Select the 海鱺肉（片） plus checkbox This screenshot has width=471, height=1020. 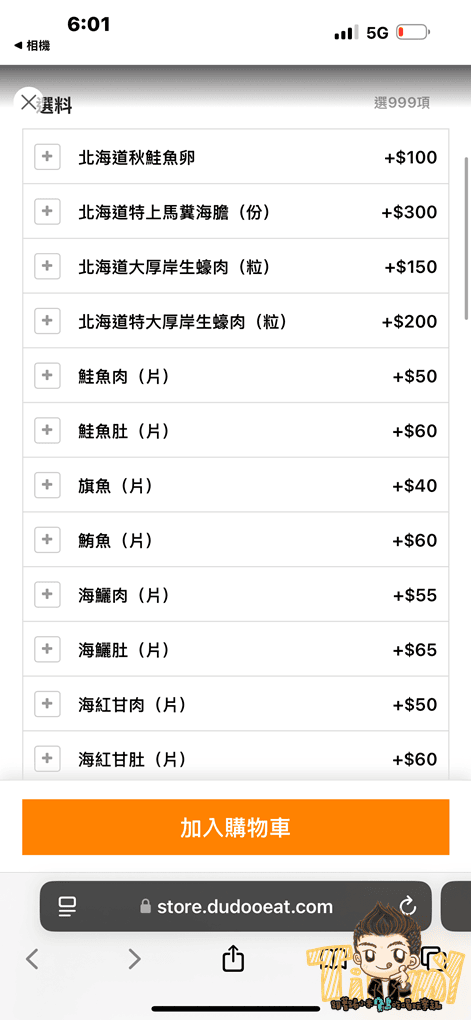pyautogui.click(x=47, y=594)
